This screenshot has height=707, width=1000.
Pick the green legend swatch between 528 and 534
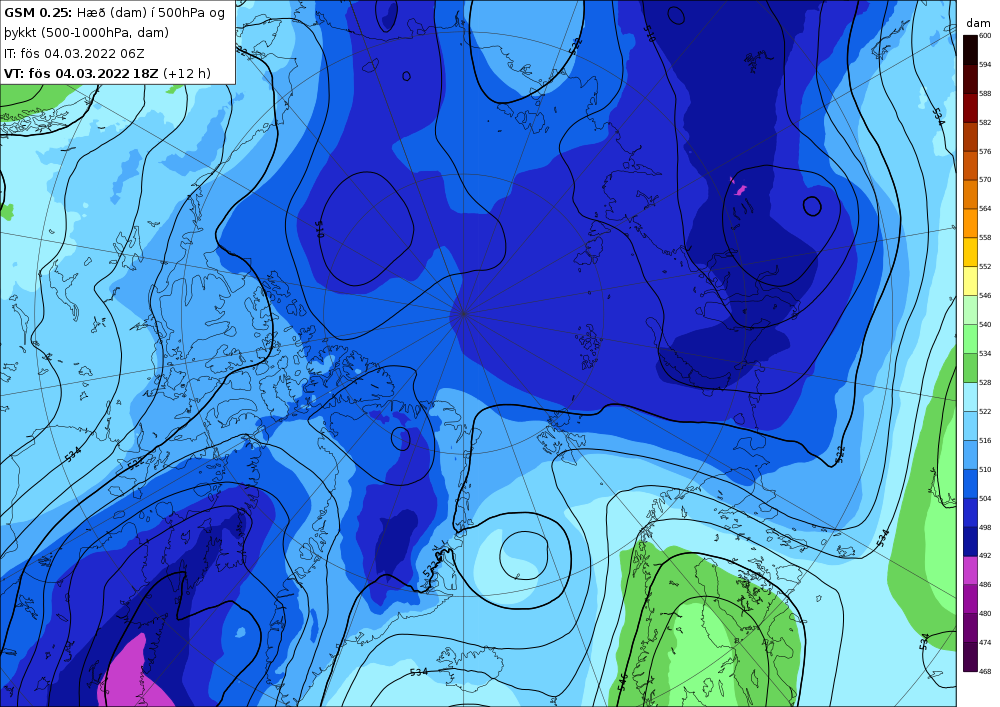pos(970,368)
